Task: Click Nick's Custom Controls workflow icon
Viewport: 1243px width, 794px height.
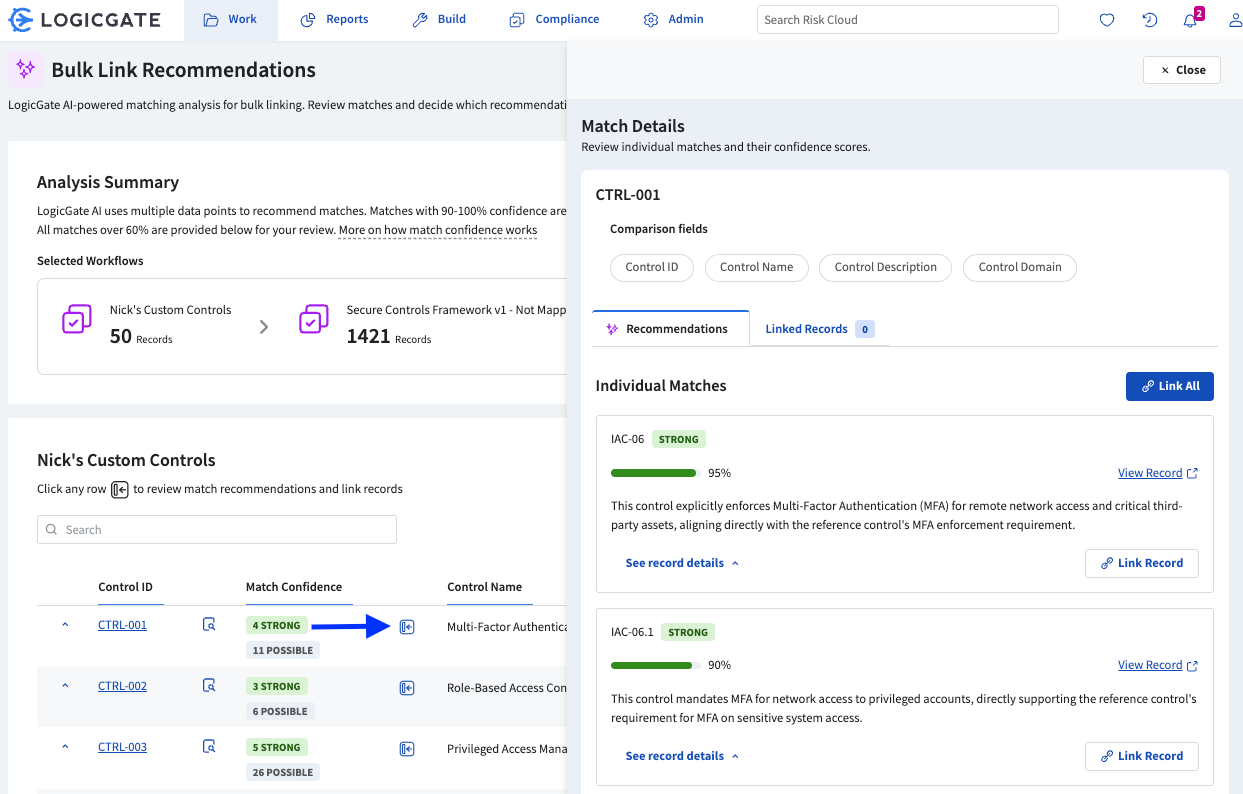Action: pyautogui.click(x=77, y=320)
